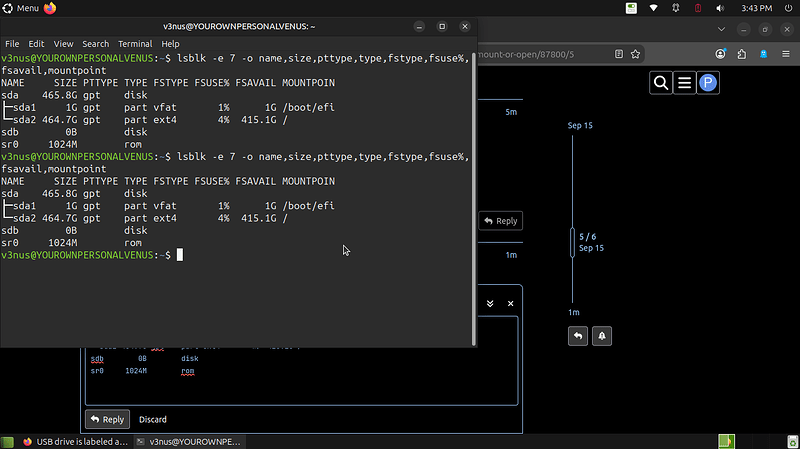Open the terminal Search menu
Screen dimensions: 800x449
tap(95, 44)
